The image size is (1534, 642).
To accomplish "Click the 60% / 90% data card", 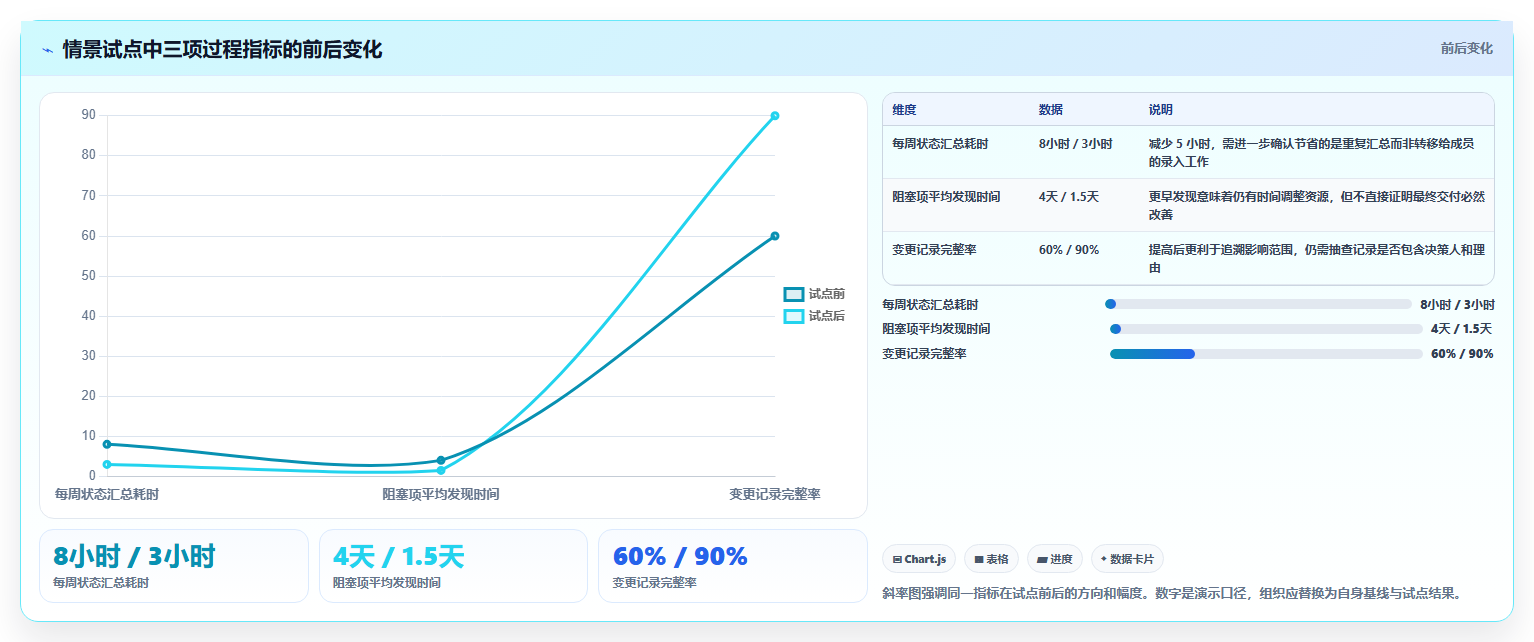I will pos(733,566).
